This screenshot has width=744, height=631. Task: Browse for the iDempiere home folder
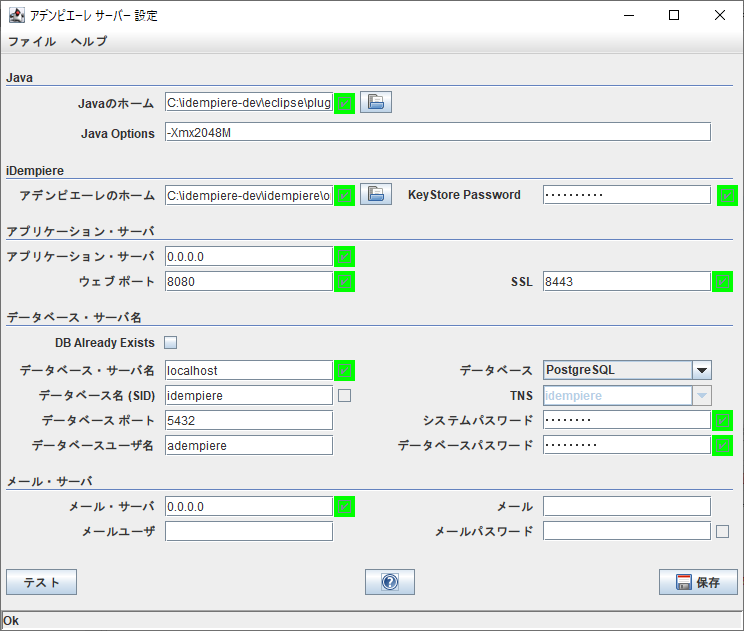coord(376,195)
